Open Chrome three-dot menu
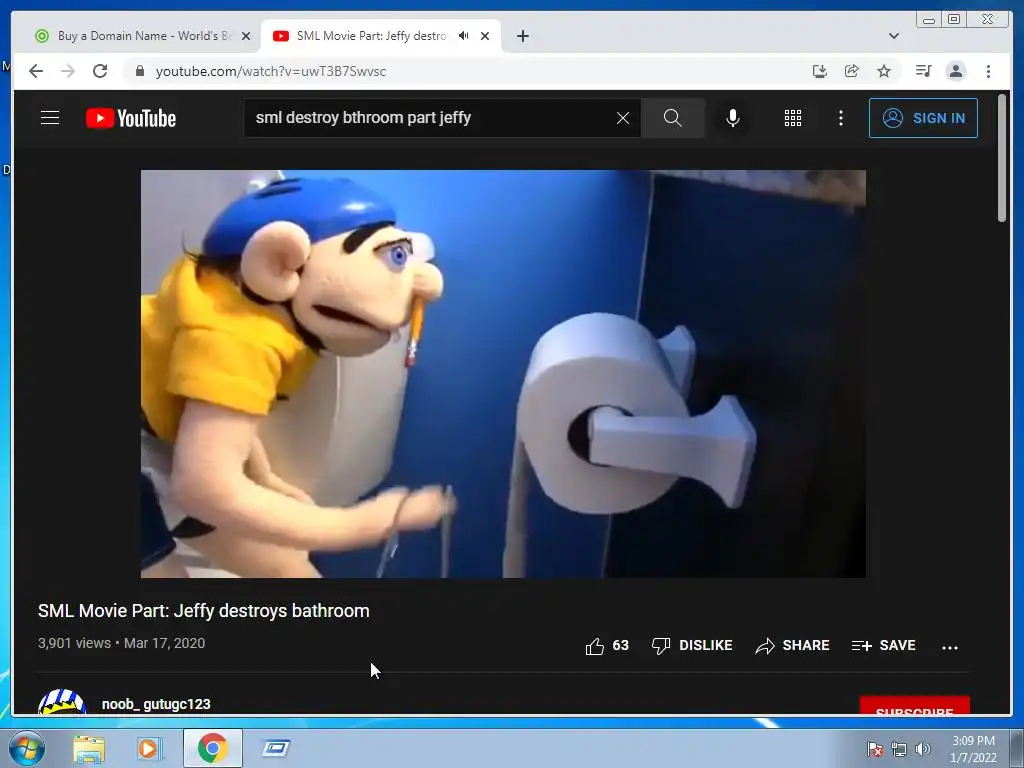Viewport: 1024px width, 768px height. point(988,71)
